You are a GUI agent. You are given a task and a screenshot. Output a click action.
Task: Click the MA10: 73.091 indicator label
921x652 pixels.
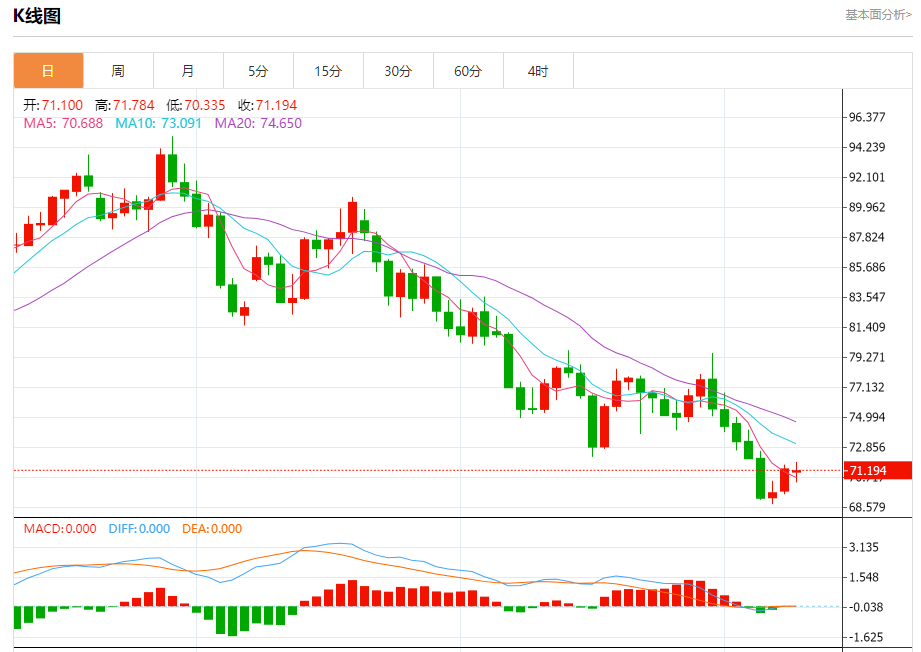tap(158, 123)
